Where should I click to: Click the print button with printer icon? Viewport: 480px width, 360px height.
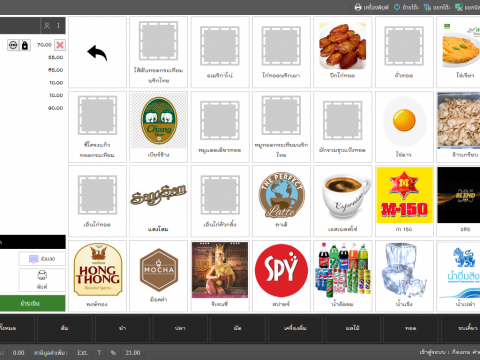(42, 280)
